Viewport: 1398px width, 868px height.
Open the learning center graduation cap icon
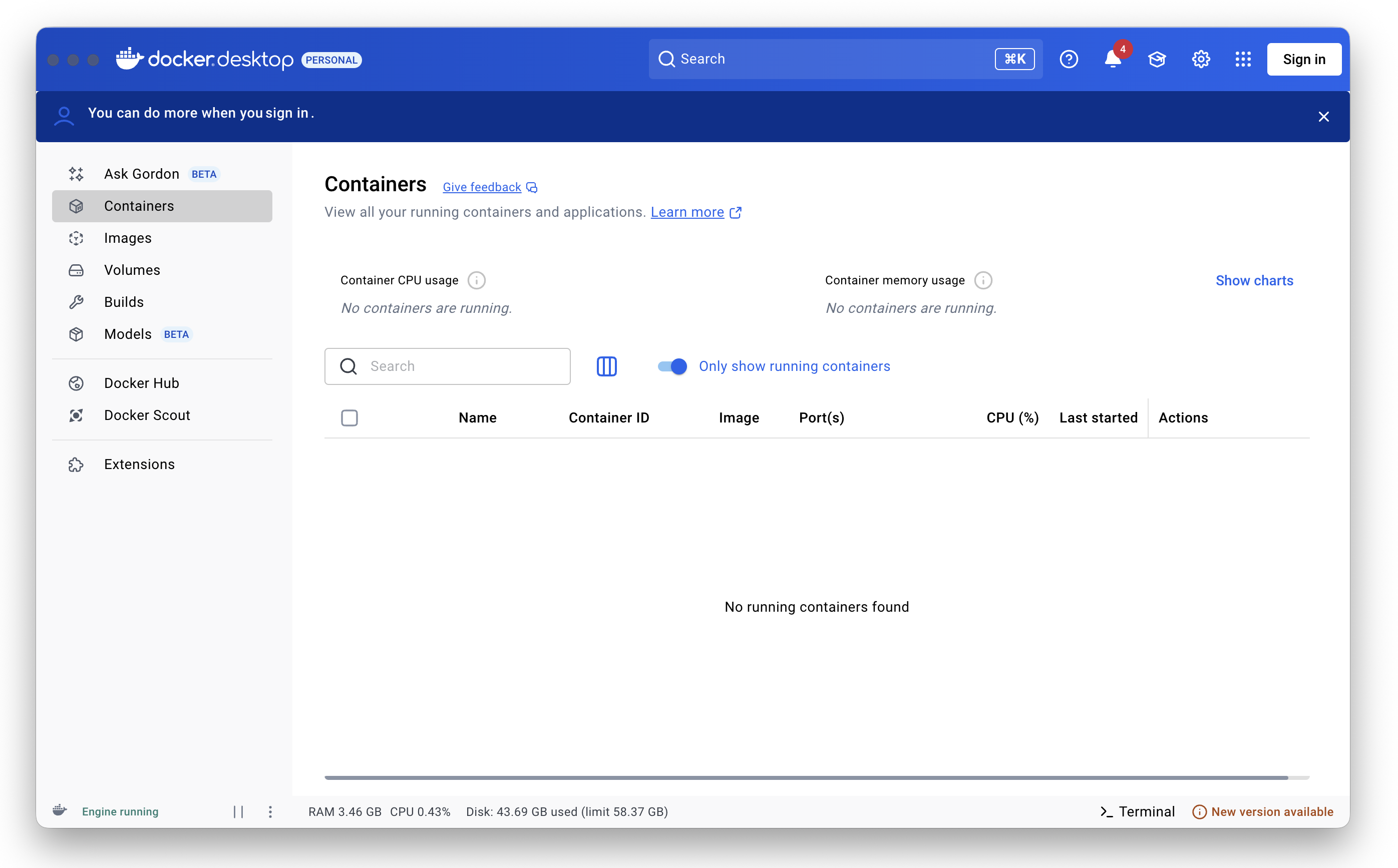[1156, 59]
